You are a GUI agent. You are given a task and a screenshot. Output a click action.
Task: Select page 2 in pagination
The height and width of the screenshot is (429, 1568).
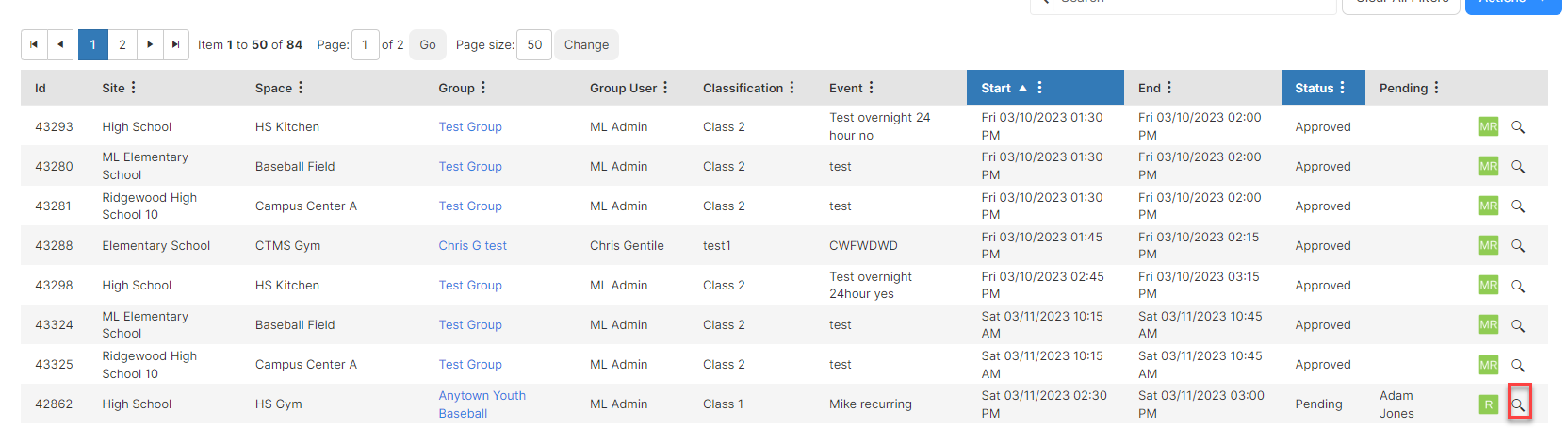click(122, 44)
